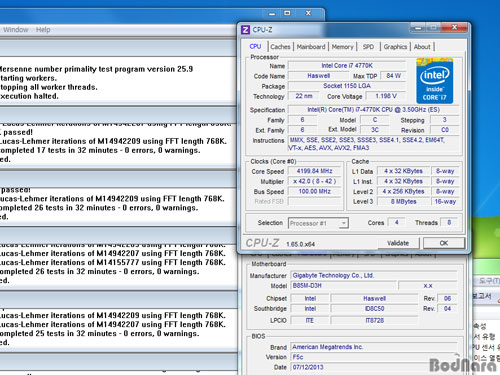Click the LPCIO value 'IT8728' in rear CPU-Z

tap(374, 320)
